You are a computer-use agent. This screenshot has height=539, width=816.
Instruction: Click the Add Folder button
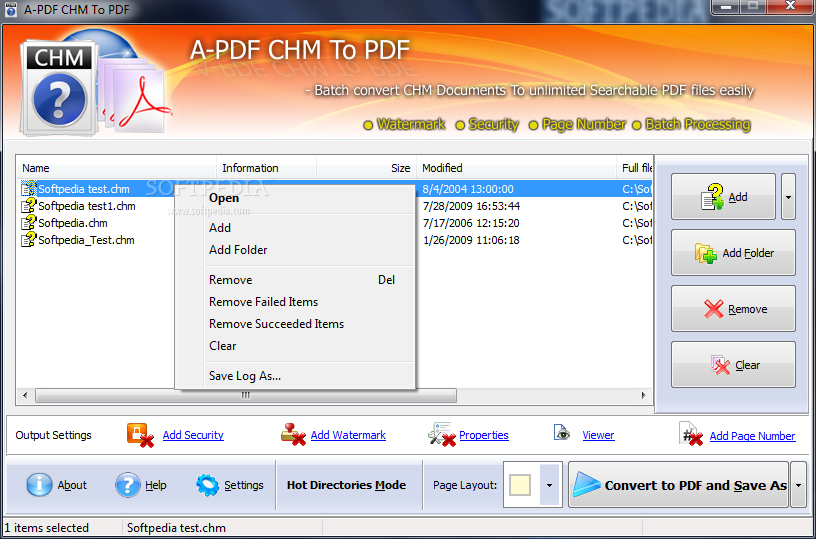(733, 253)
